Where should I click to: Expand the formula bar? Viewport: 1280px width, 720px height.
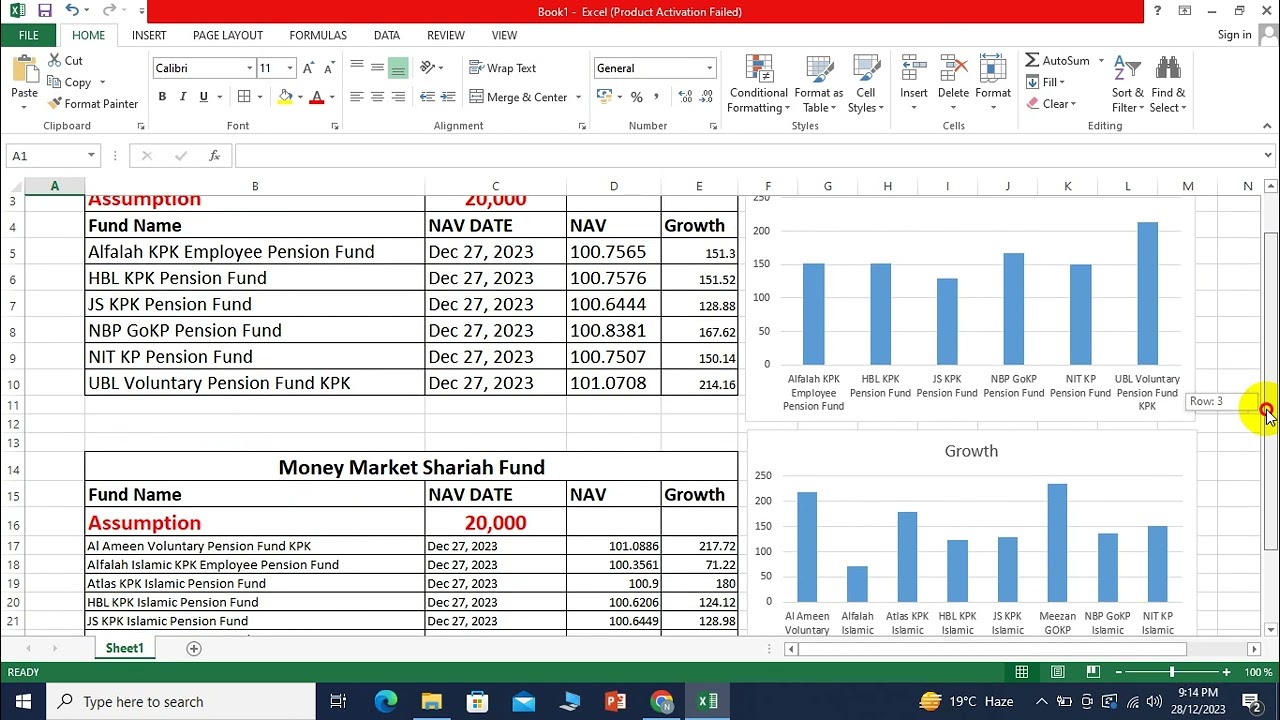click(1268, 155)
